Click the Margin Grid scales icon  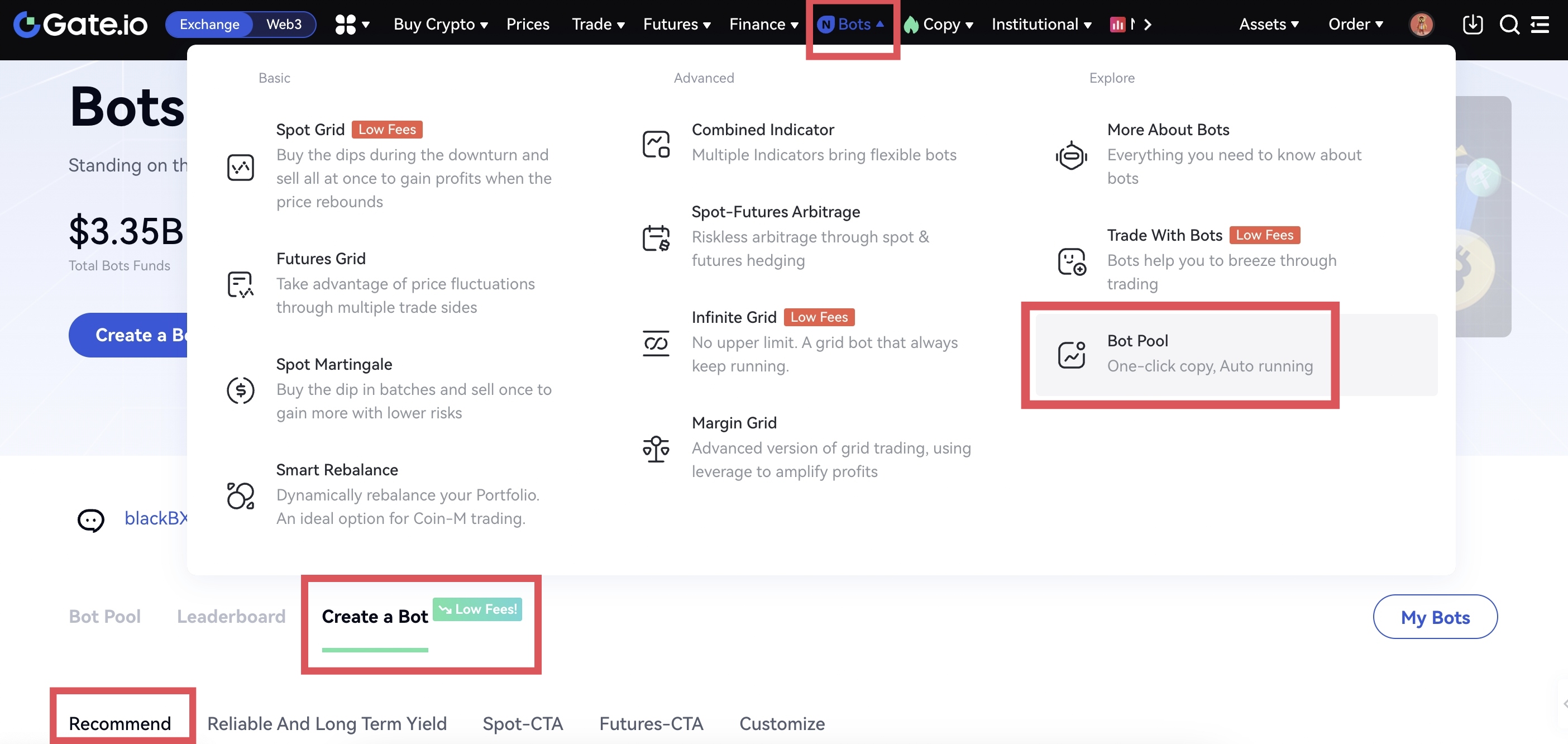pos(656,449)
